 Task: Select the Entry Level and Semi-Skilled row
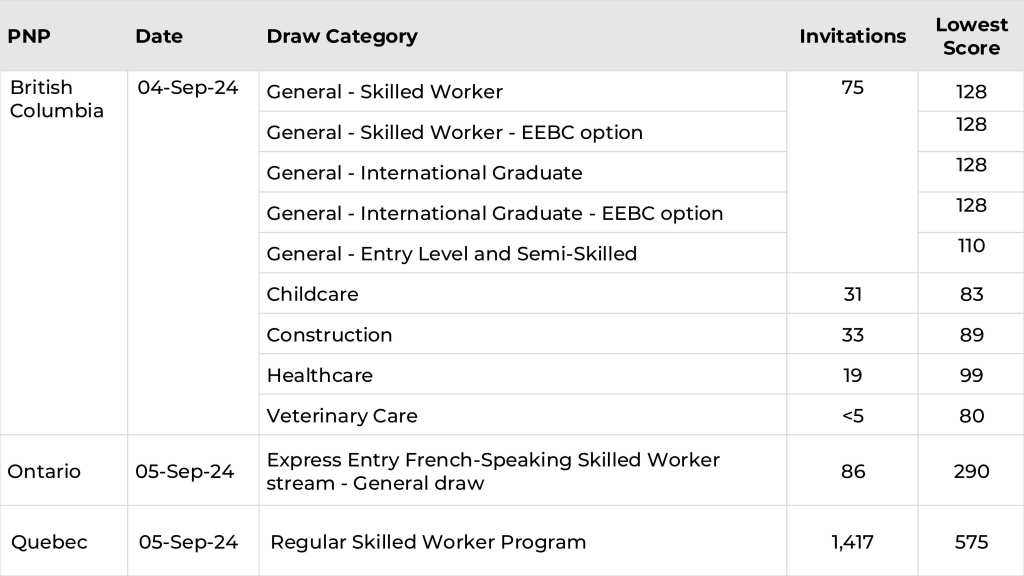click(451, 254)
